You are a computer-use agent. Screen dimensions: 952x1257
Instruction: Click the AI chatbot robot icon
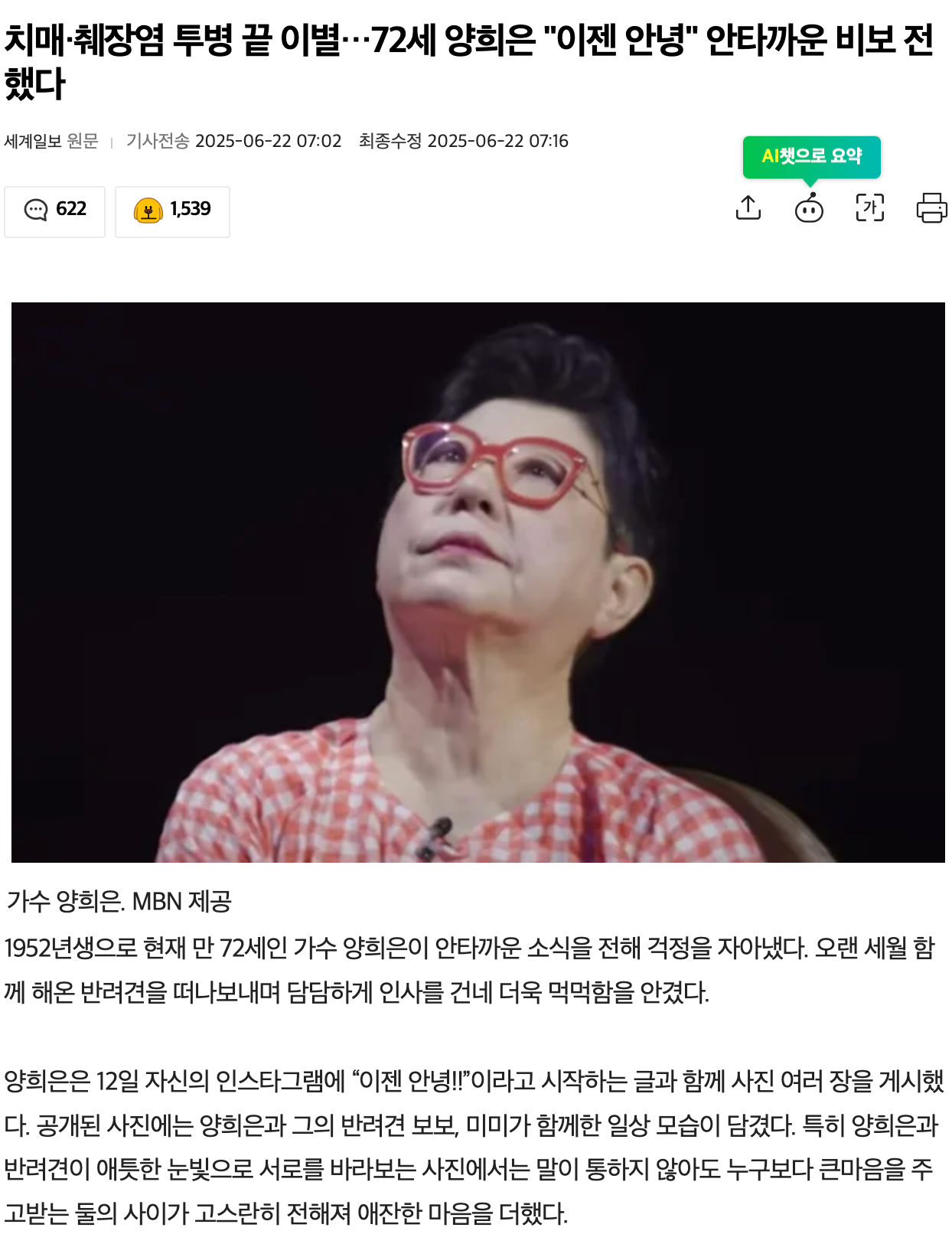(x=809, y=207)
